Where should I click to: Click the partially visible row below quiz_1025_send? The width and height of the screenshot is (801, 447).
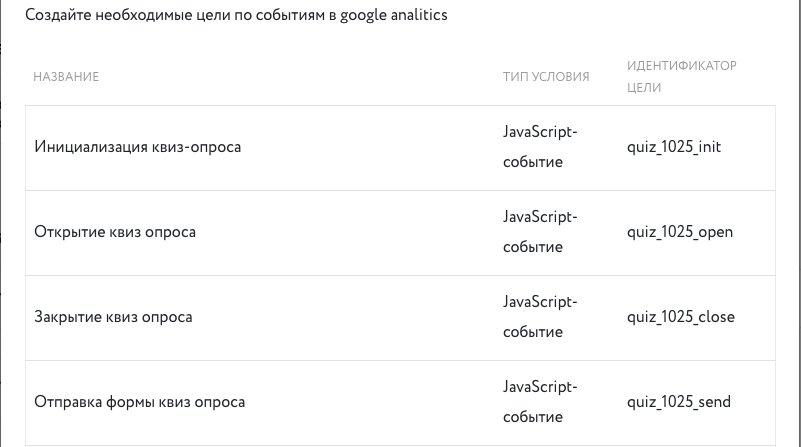pos(400,445)
